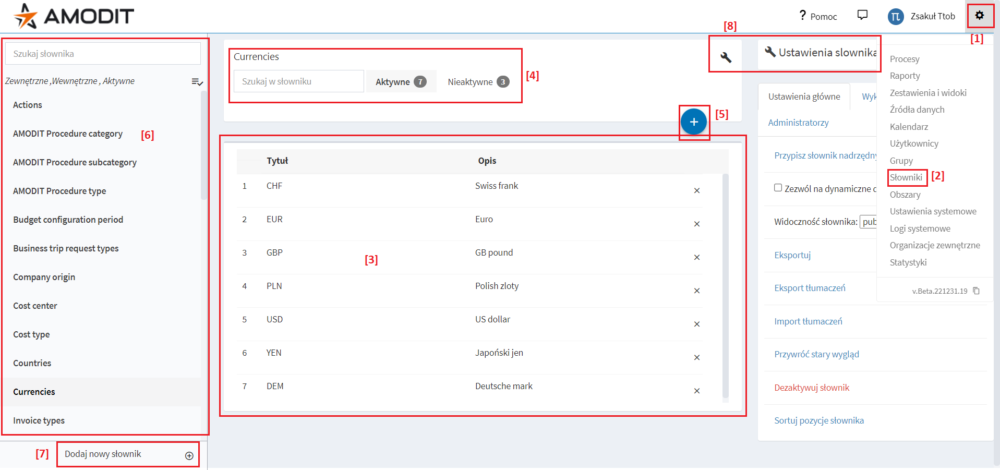Click the Szukaj słownika search field
Image resolution: width=1000 pixels, height=470 pixels.
104,53
